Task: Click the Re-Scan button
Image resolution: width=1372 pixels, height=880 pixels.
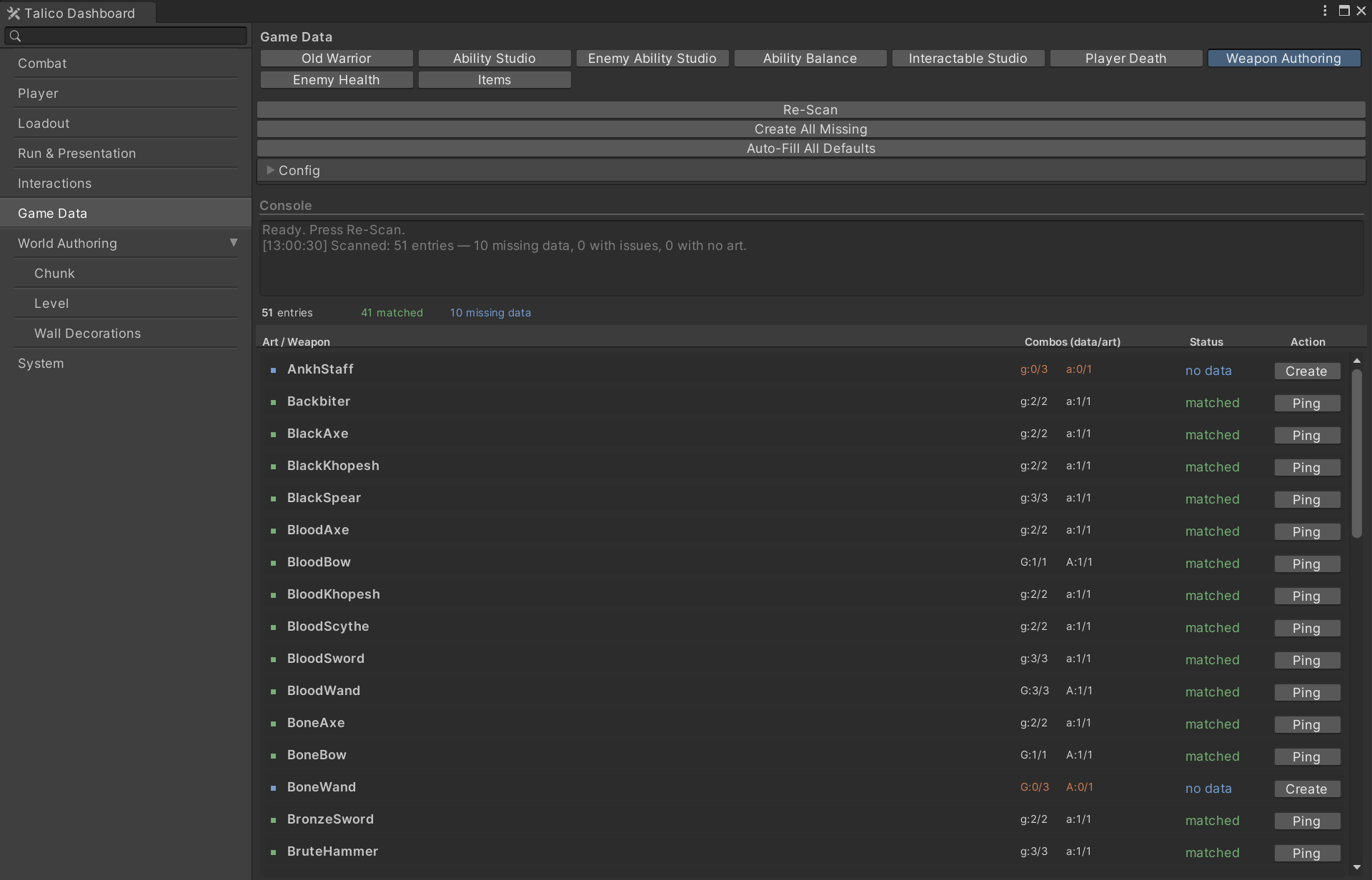Action: pyautogui.click(x=811, y=109)
